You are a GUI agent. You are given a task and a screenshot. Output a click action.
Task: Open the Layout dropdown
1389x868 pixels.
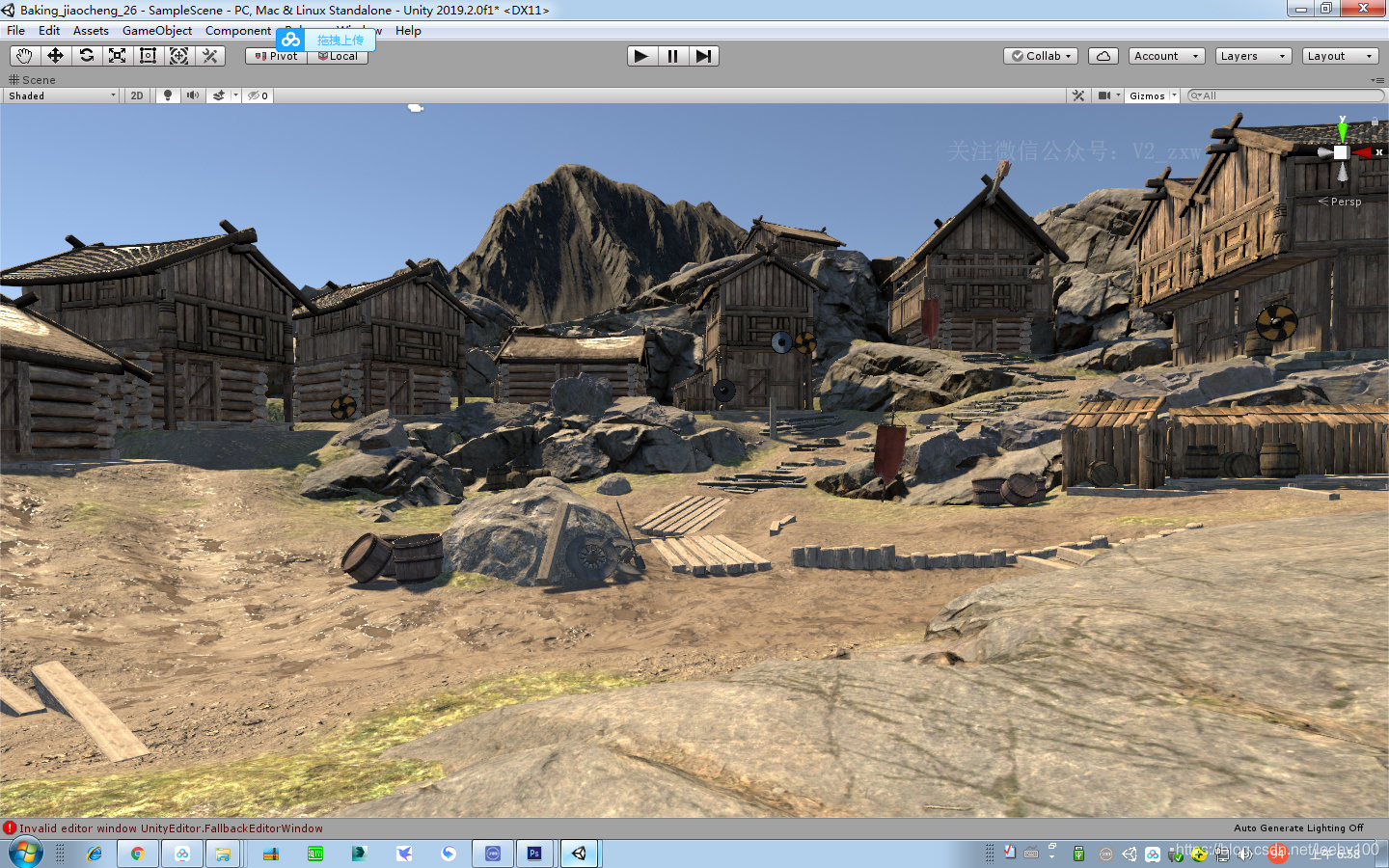pos(1340,56)
